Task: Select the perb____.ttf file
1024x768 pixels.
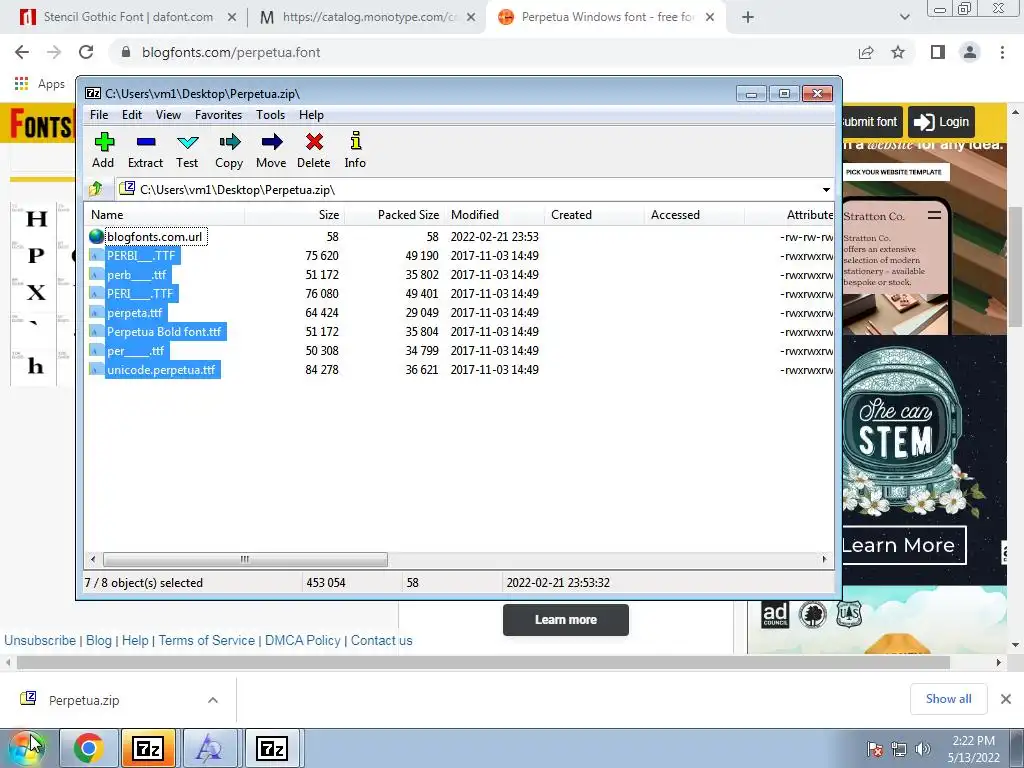Action: click(x=136, y=275)
